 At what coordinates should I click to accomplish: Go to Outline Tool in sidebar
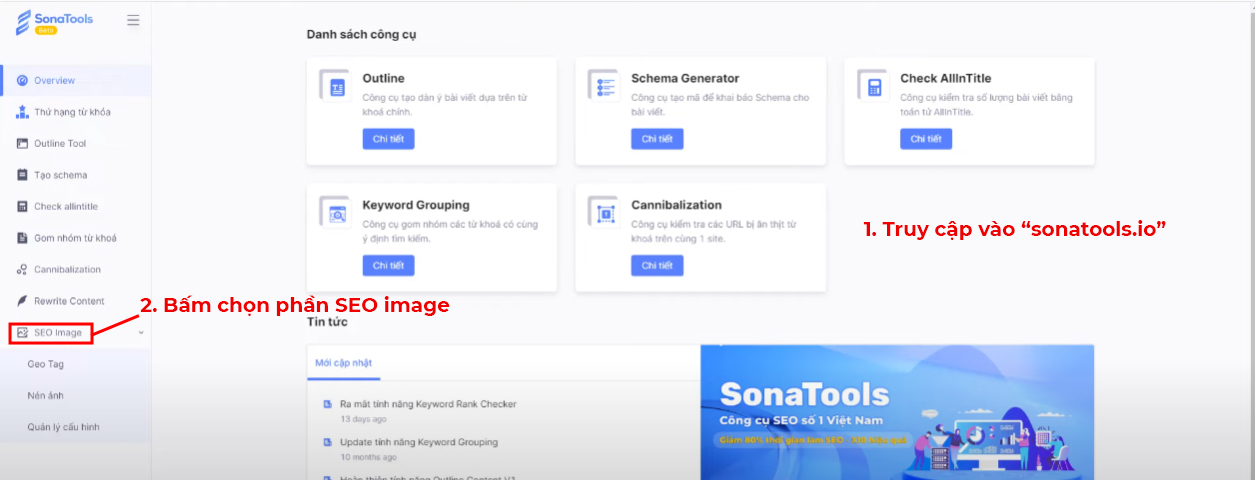(76, 143)
